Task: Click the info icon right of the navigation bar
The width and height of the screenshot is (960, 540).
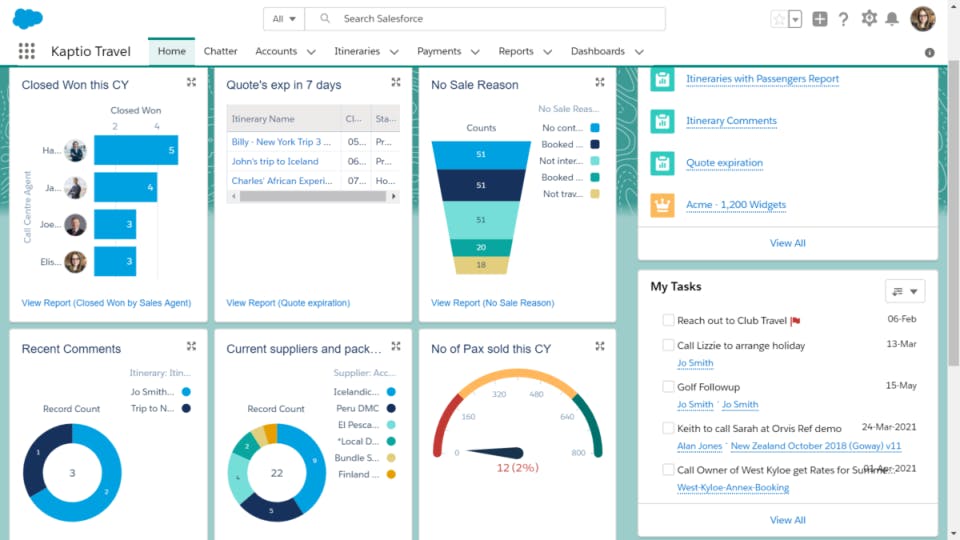Action: click(x=929, y=53)
